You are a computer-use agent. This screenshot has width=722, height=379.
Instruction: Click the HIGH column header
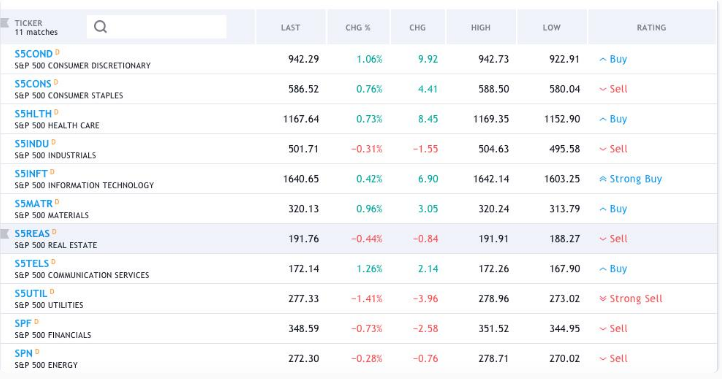tap(481, 28)
